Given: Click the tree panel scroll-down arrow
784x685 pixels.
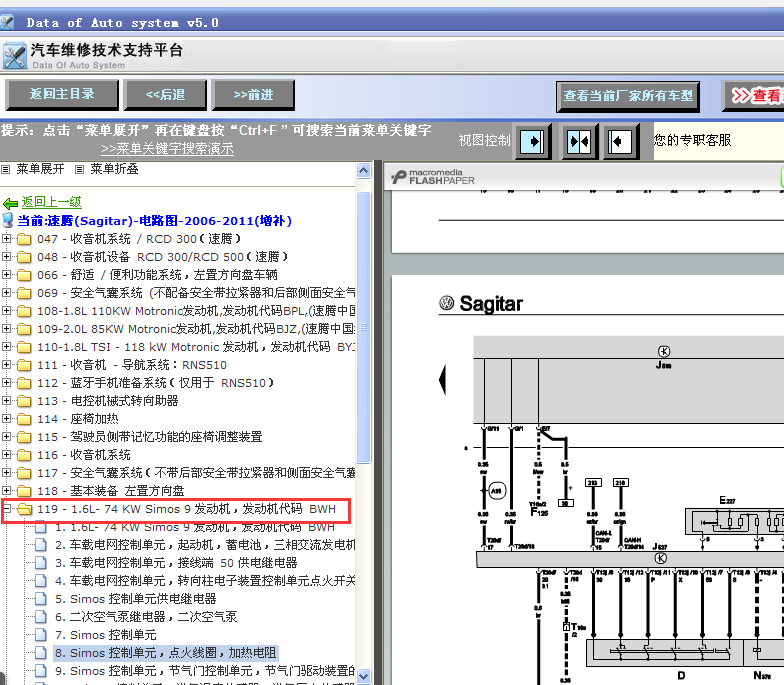Looking at the screenshot, I should tap(363, 677).
